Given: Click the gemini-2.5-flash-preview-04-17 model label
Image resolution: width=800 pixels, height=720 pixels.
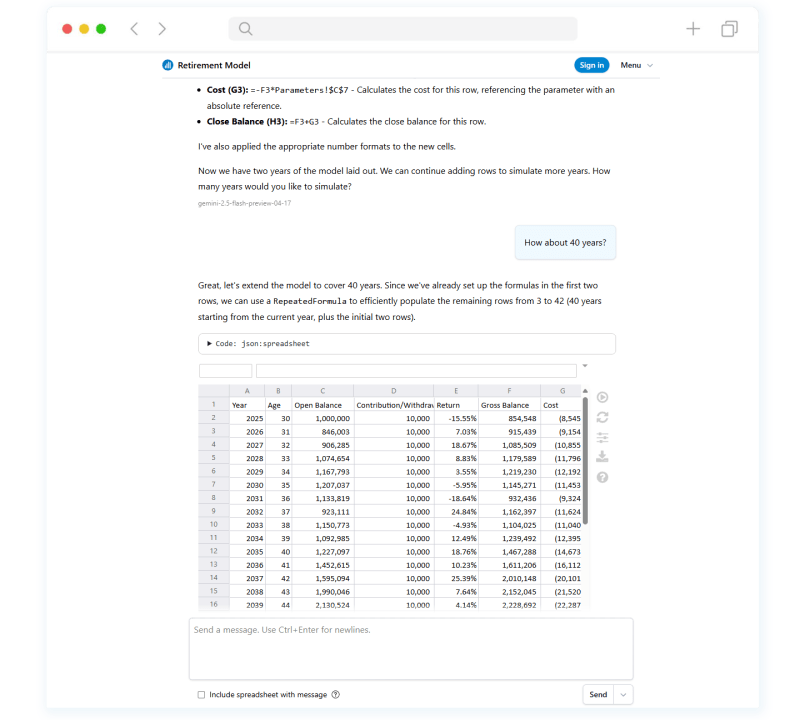Looking at the screenshot, I should point(244,203).
